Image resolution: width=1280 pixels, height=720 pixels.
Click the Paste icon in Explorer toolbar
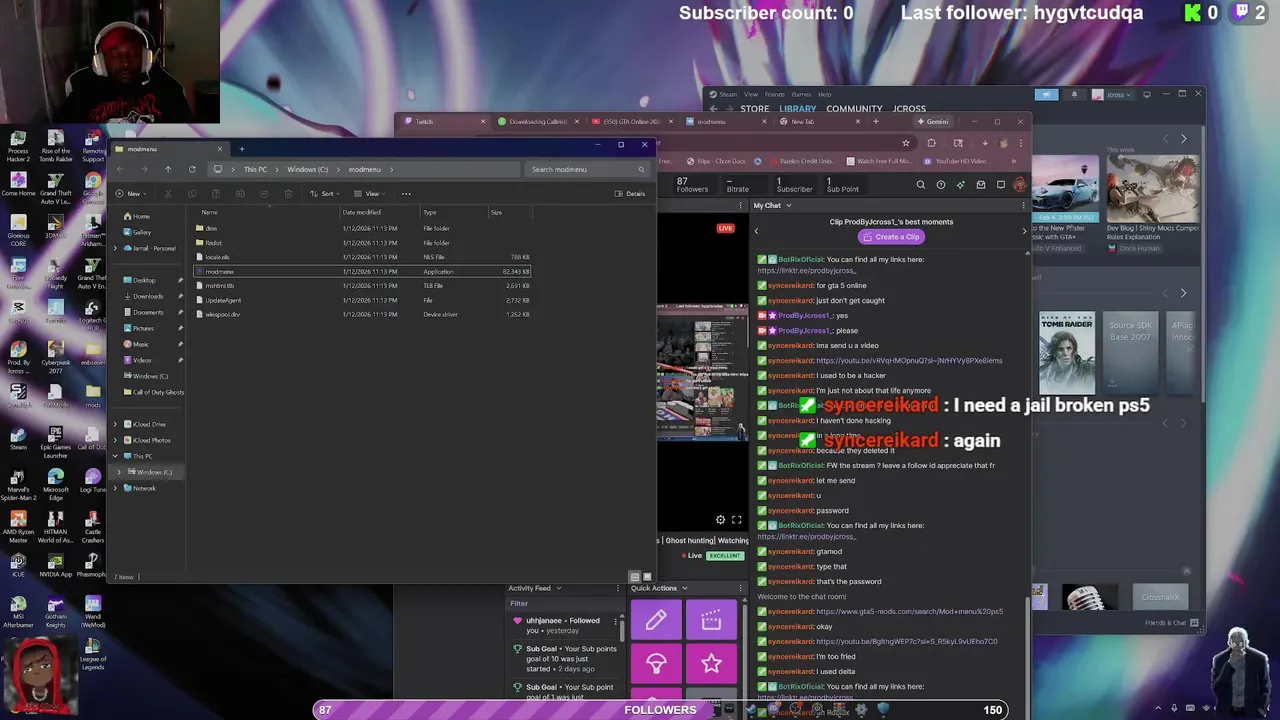215,193
